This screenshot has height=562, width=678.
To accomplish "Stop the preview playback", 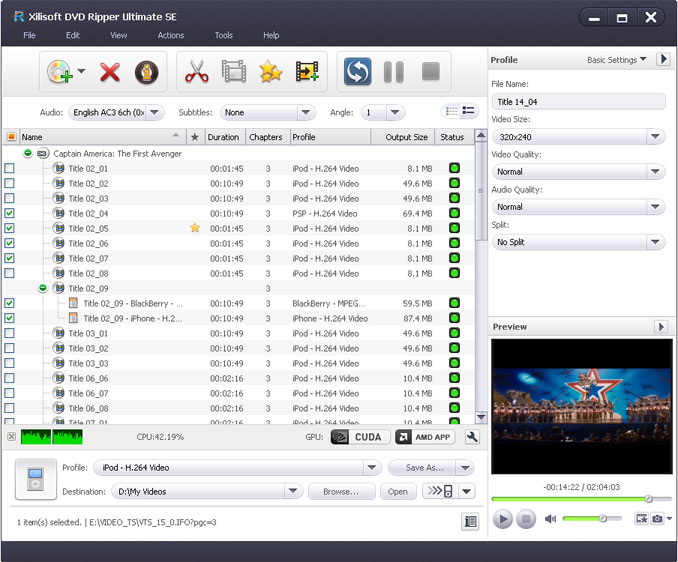I will (x=526, y=518).
